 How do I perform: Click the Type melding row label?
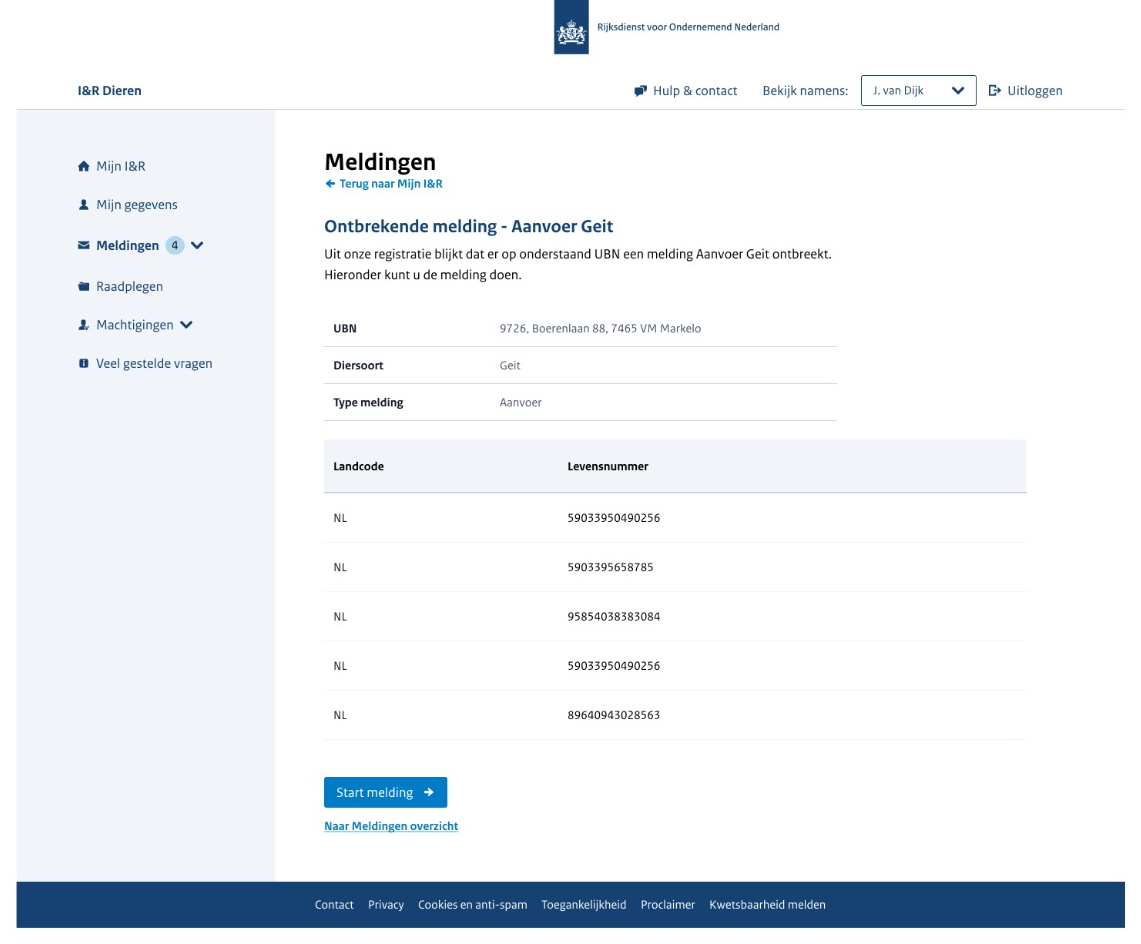tap(368, 402)
